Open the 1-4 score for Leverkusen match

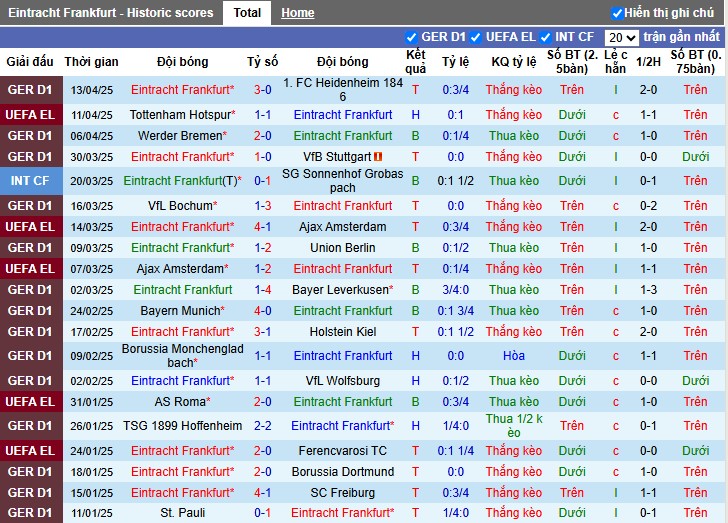(x=262, y=290)
